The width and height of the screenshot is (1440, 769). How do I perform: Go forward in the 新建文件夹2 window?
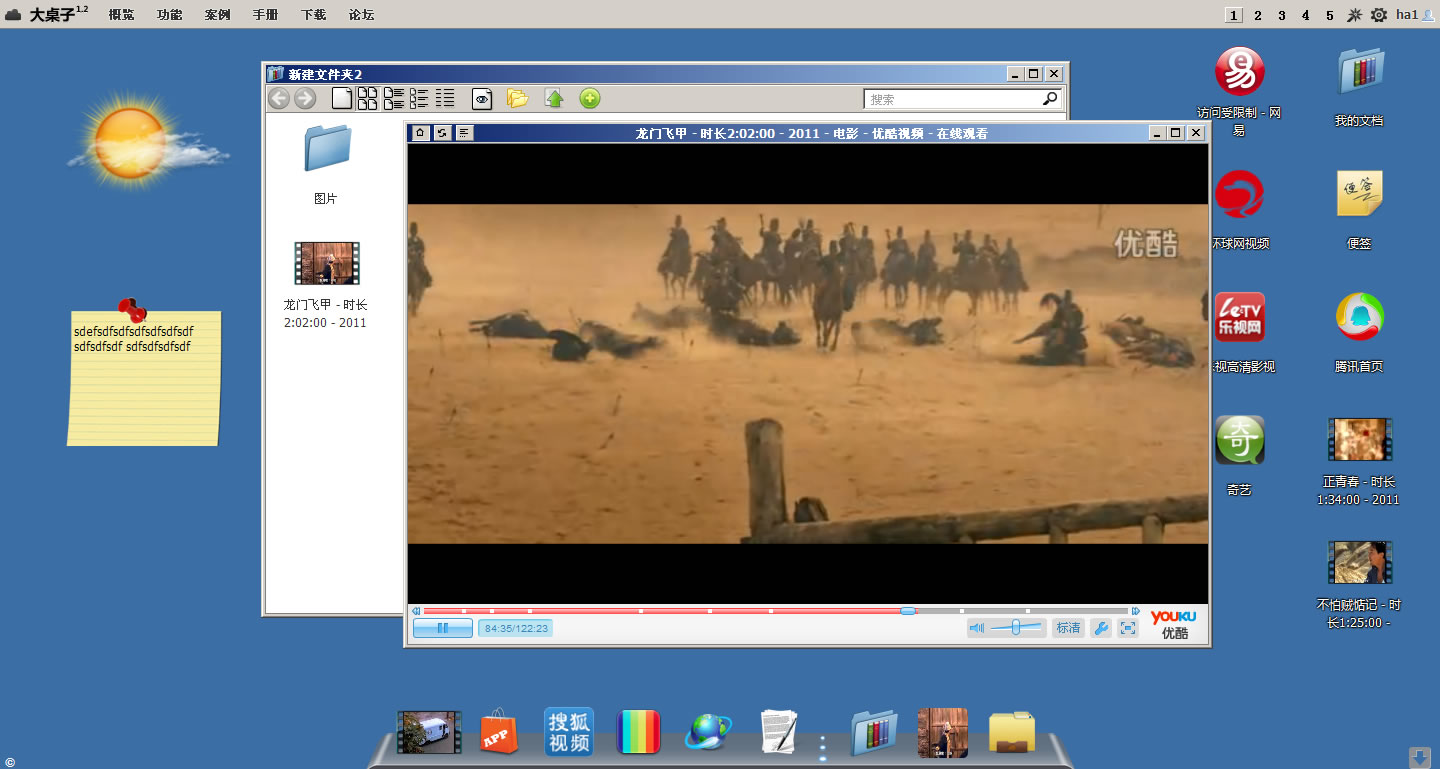(x=305, y=98)
